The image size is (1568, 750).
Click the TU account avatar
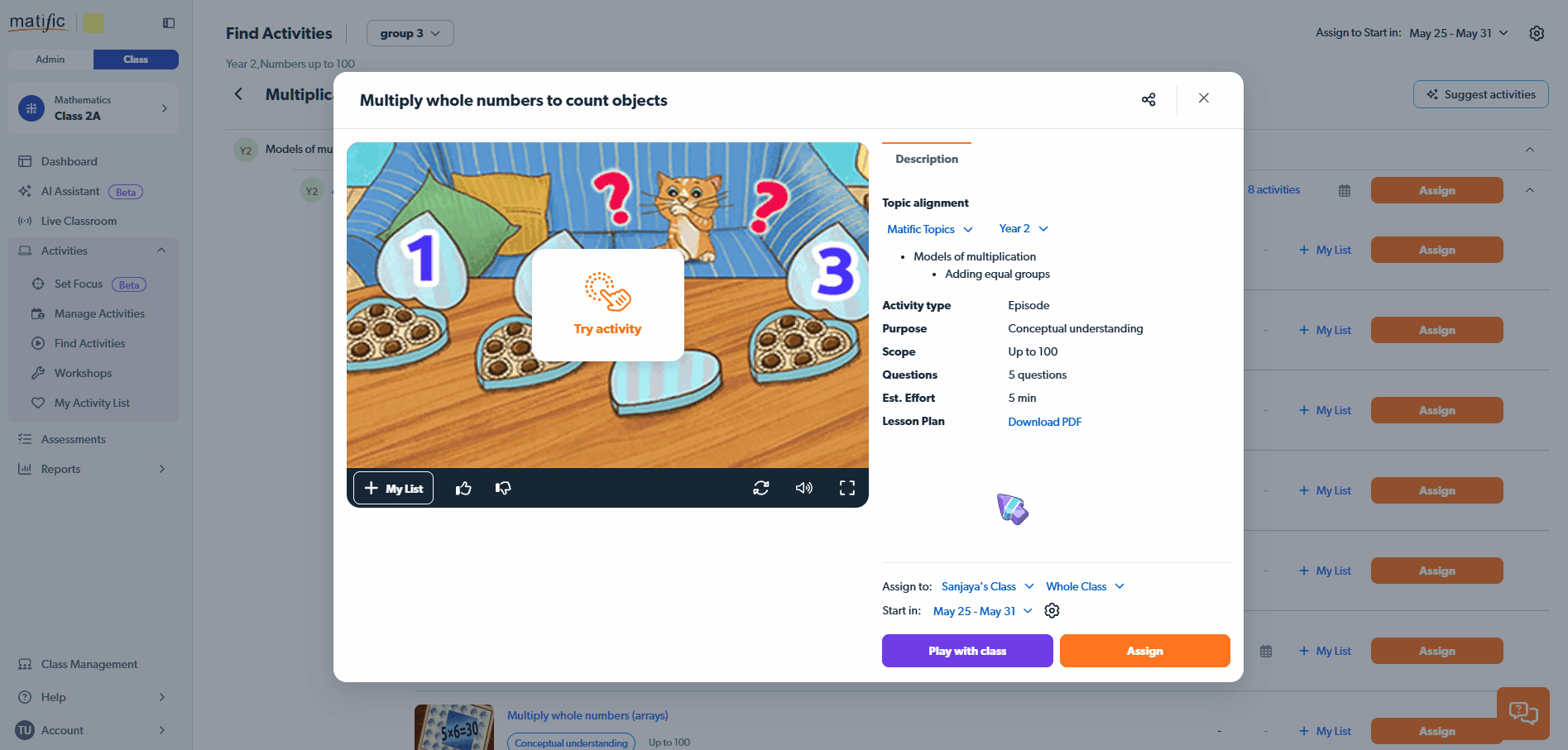click(x=25, y=730)
